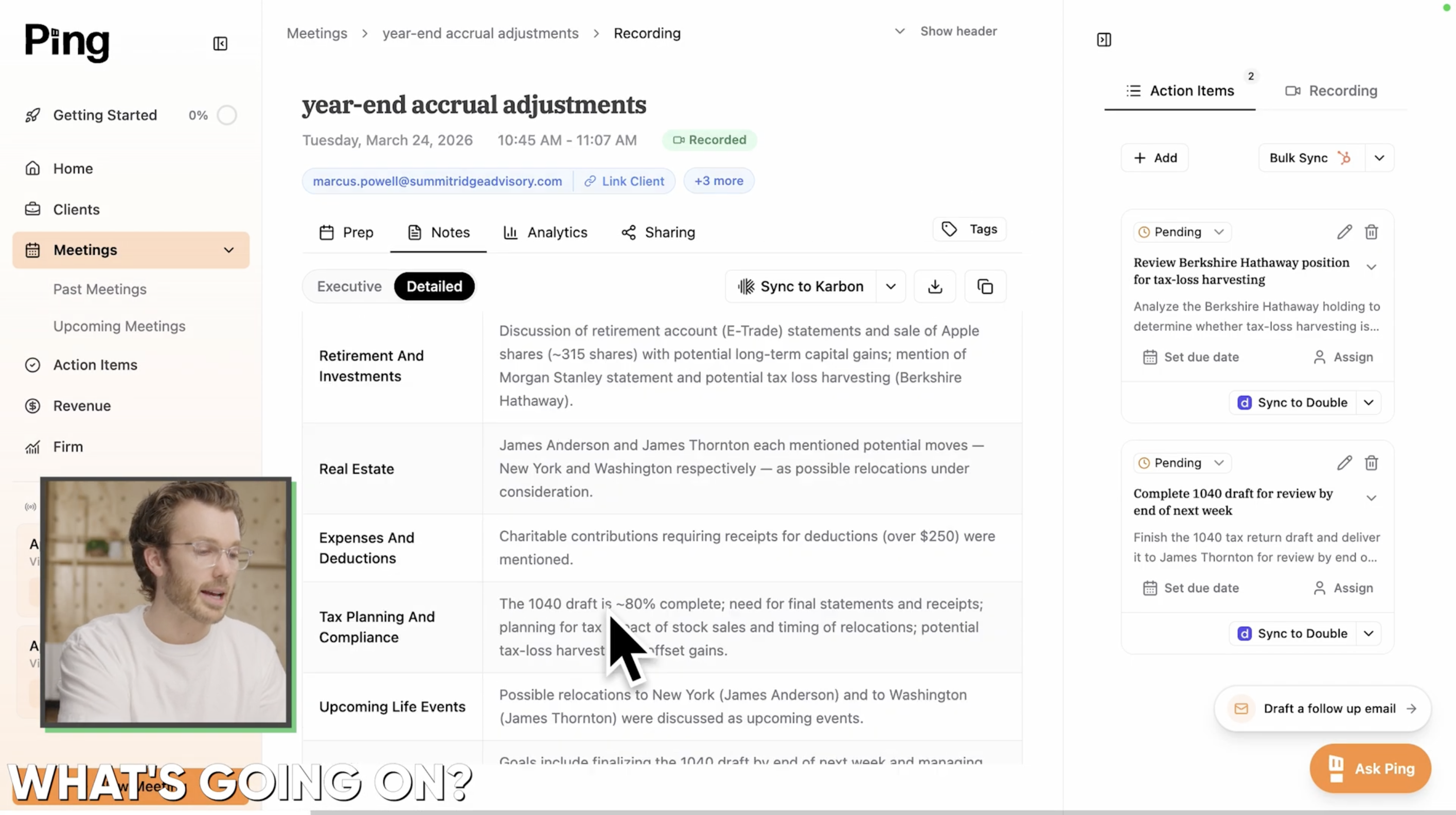Delete the Complete 1040 draft action item
This screenshot has width=1456, height=815.
(1372, 463)
